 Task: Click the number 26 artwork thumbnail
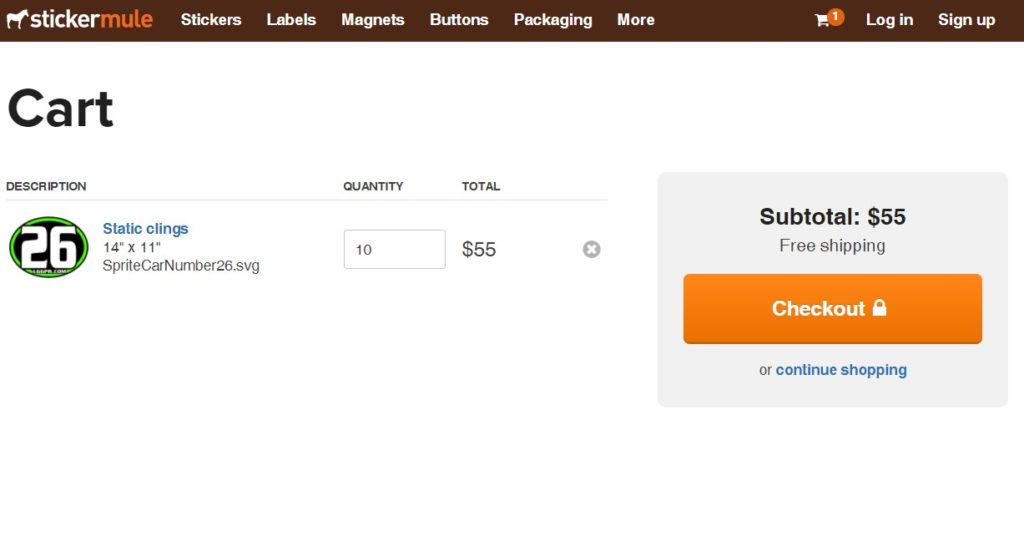(49, 247)
